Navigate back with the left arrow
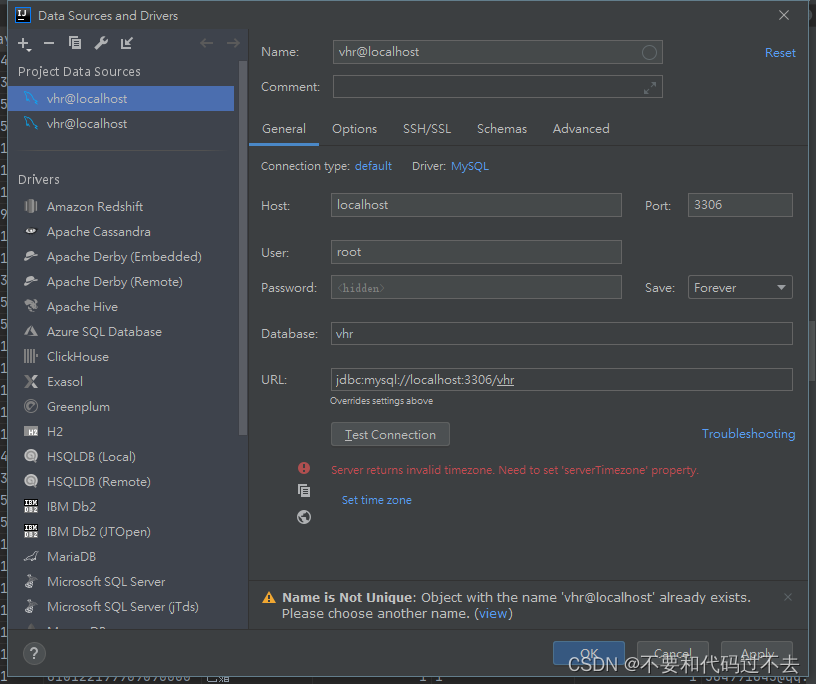816x684 pixels. click(206, 44)
